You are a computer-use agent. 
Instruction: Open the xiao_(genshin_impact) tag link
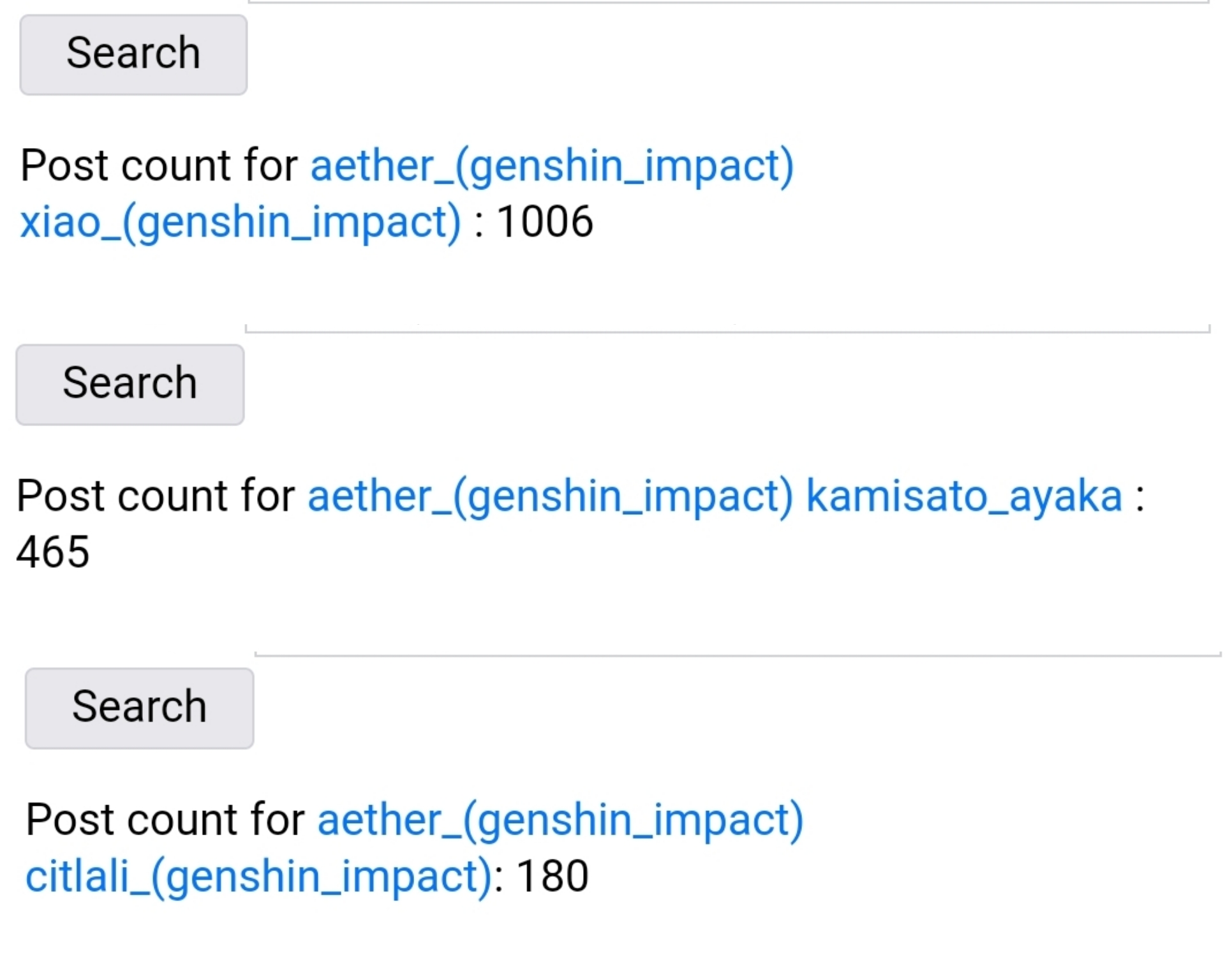pos(240,222)
